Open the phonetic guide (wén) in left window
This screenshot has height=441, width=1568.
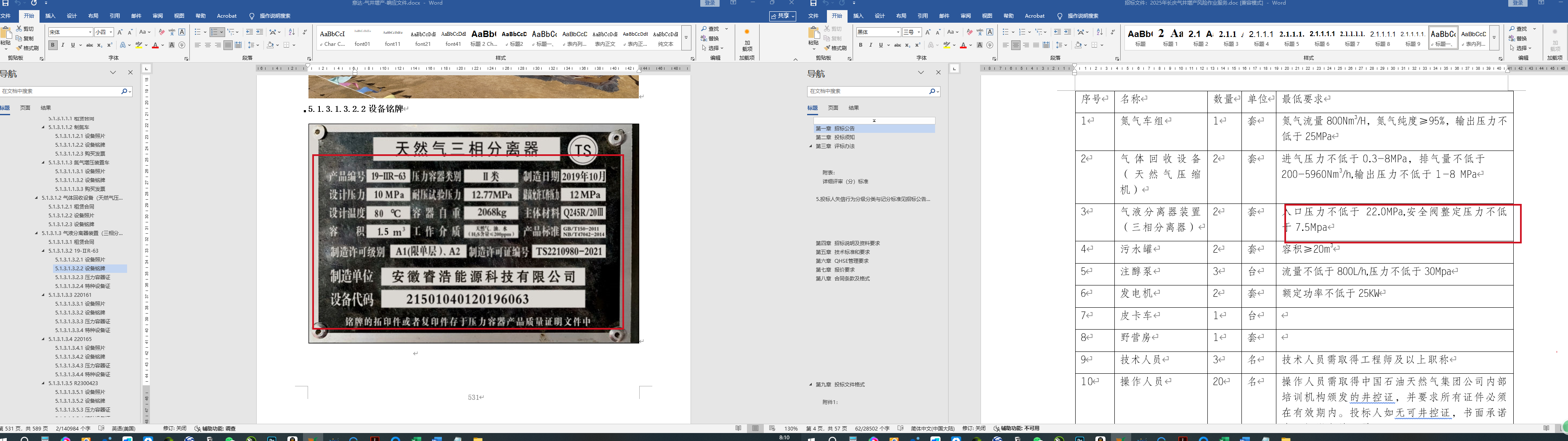tap(172, 32)
